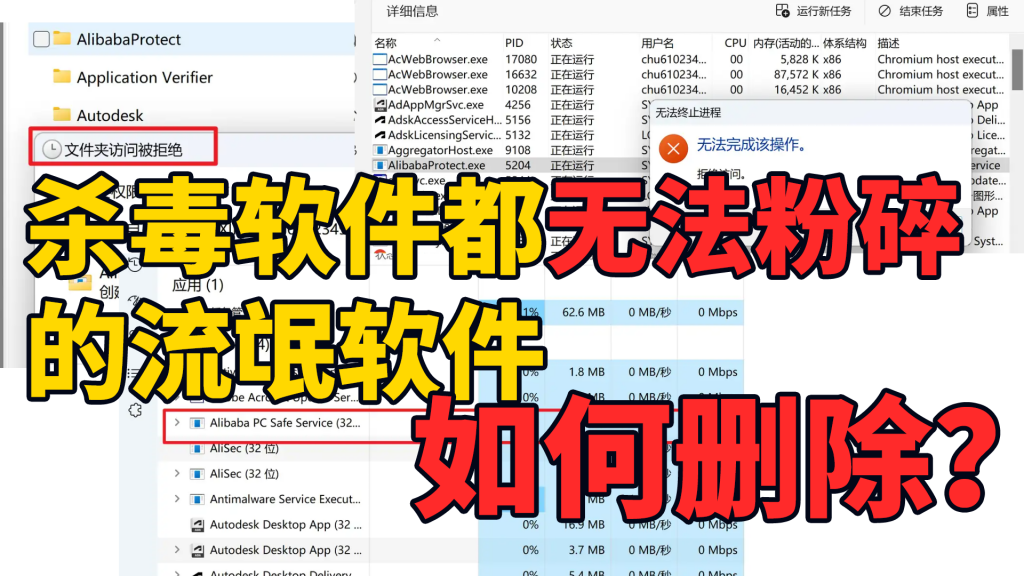Click the Alibaba PC Safe Service icon
The height and width of the screenshot is (576, 1024).
coord(197,423)
